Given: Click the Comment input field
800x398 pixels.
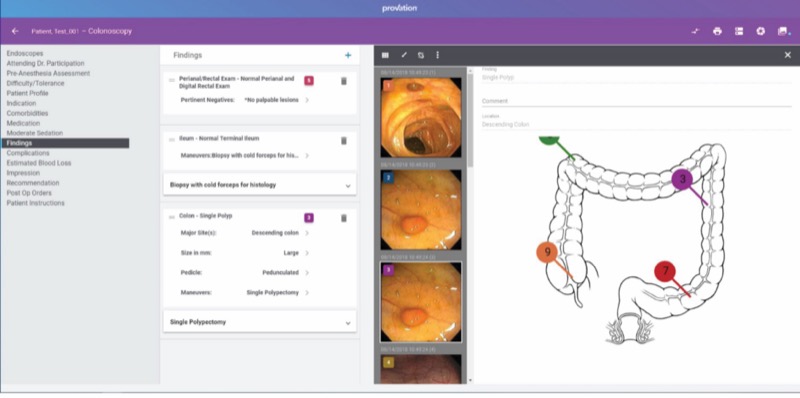Looking at the screenshot, I should (x=636, y=102).
